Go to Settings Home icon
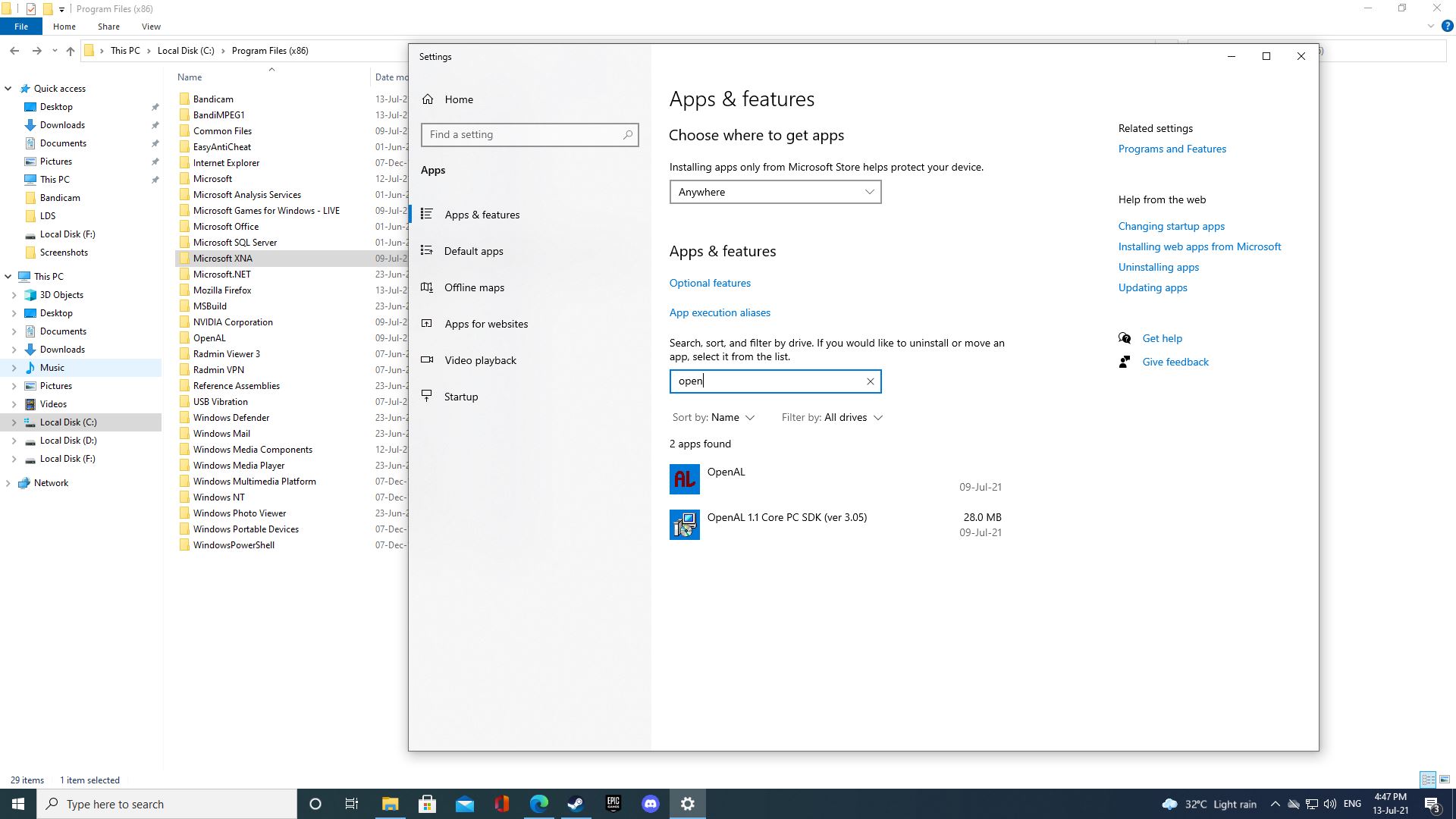 pyautogui.click(x=428, y=99)
